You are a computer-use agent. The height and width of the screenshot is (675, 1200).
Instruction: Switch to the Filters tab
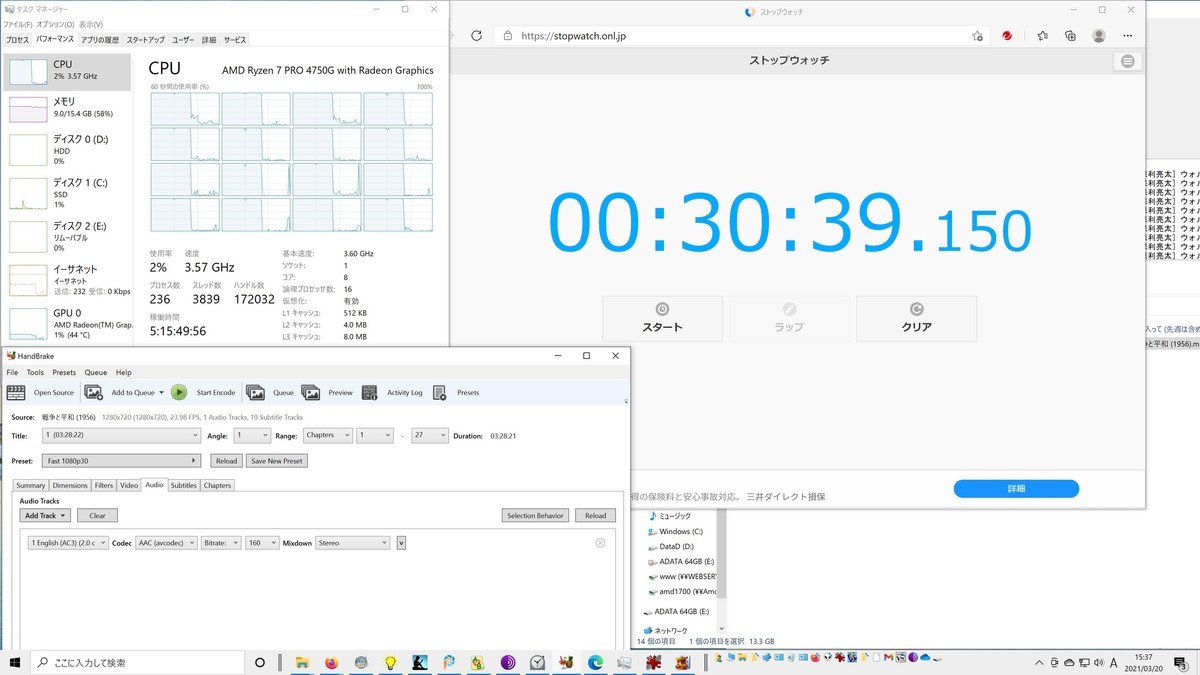pos(104,485)
